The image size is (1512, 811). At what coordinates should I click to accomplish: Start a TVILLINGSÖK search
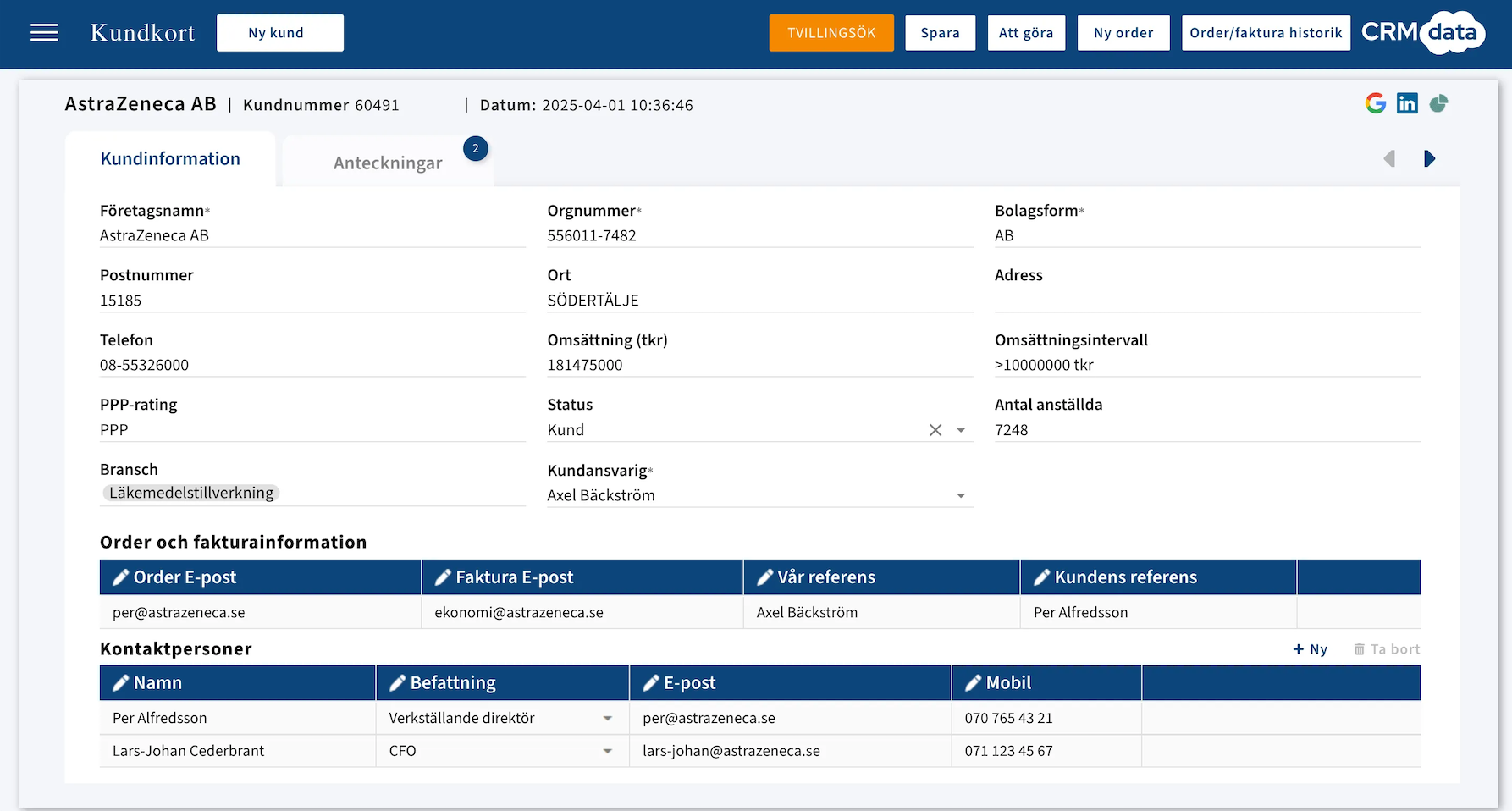click(x=831, y=33)
